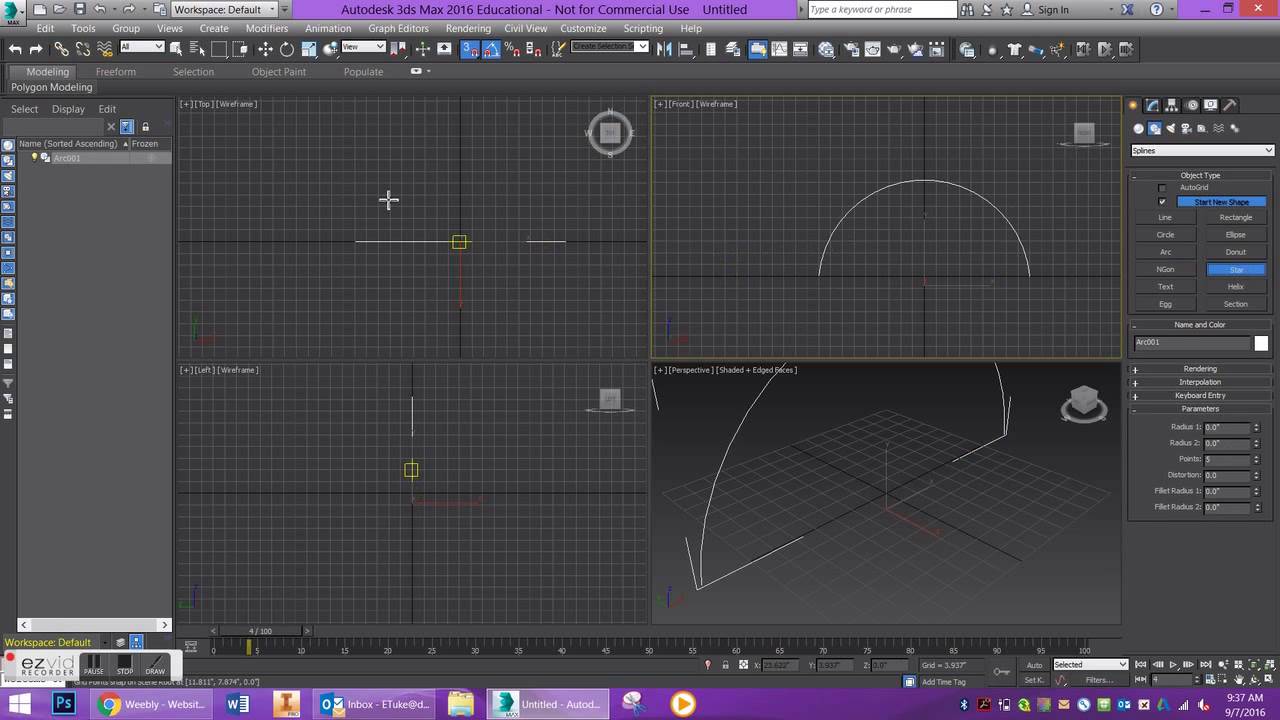This screenshot has height=720, width=1280.
Task: Collapse the Parameters rollout
Action: pyautogui.click(x=1200, y=409)
